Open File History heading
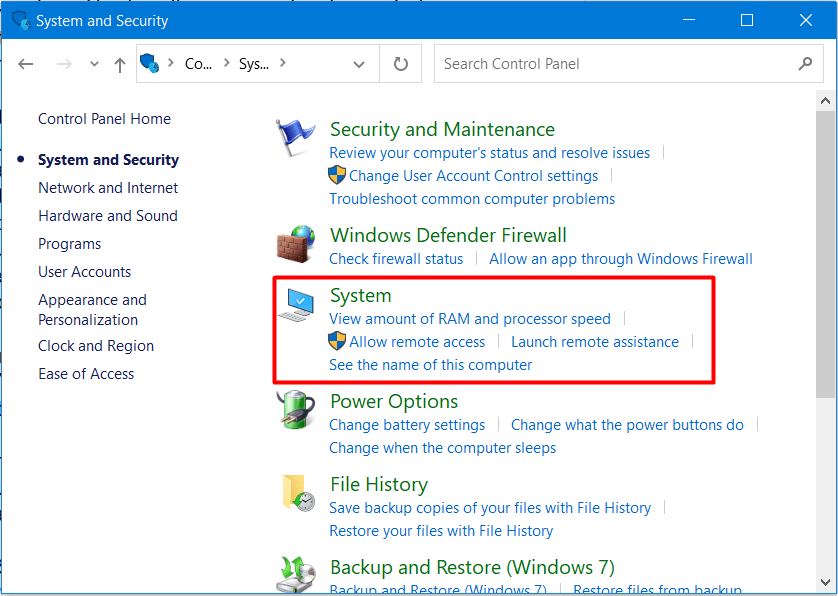 coord(379,484)
